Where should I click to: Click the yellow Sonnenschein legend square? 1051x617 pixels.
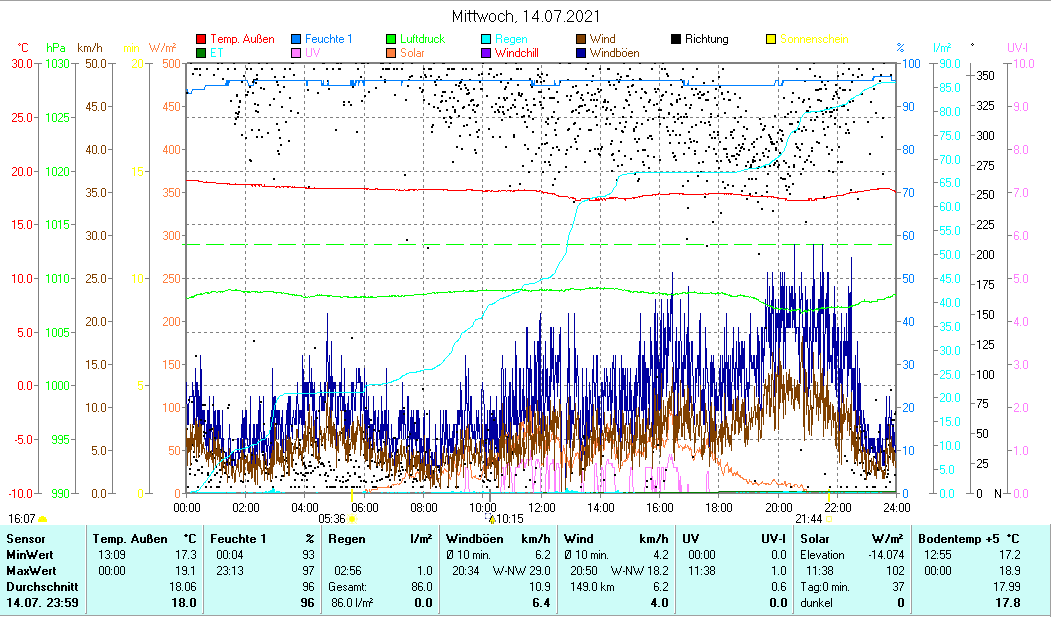point(771,40)
